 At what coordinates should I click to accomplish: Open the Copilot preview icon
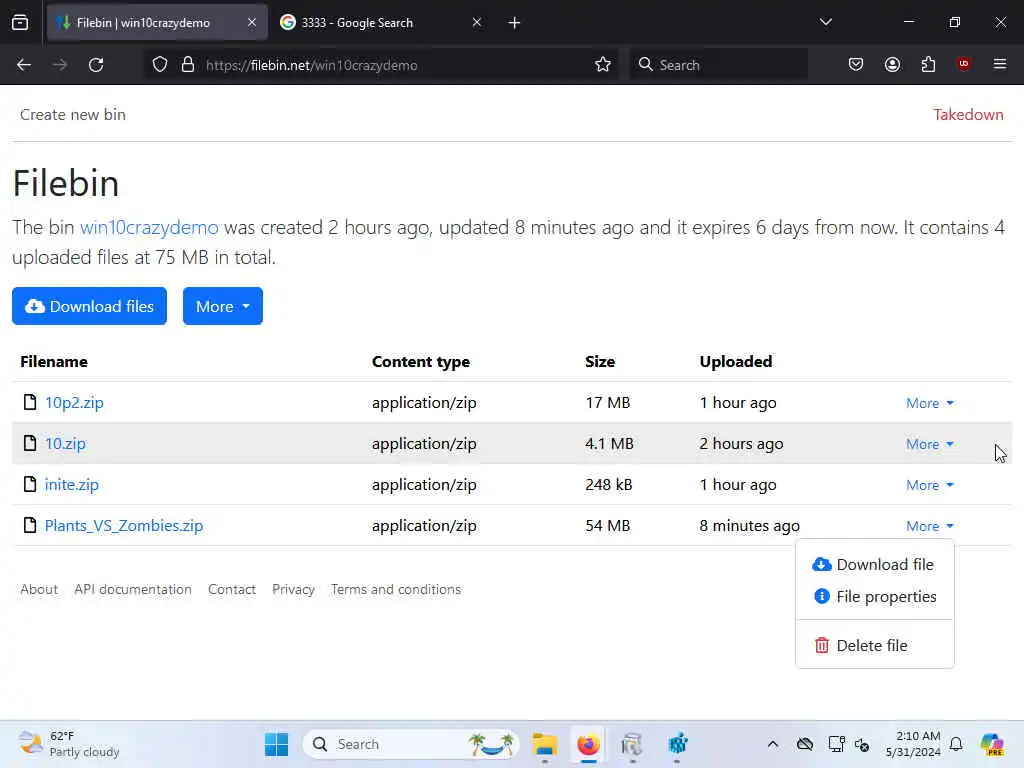tap(992, 744)
